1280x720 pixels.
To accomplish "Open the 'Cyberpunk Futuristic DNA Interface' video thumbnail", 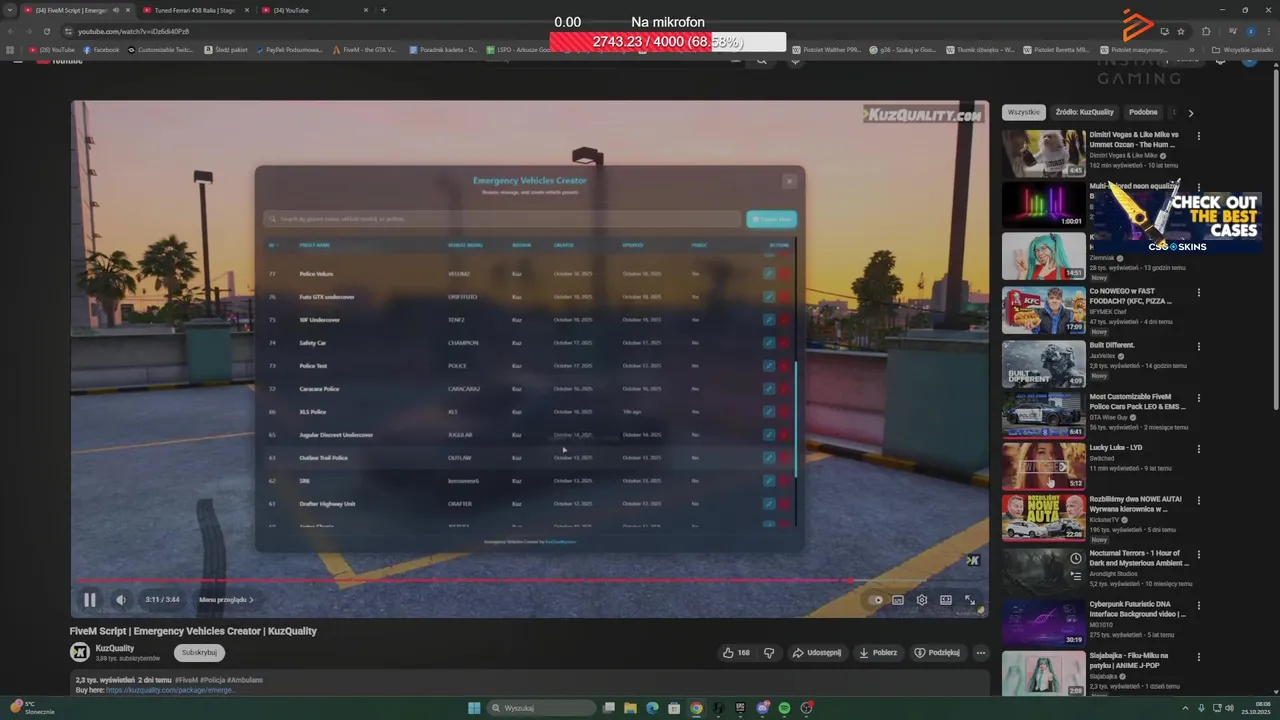I will tap(1043, 622).
